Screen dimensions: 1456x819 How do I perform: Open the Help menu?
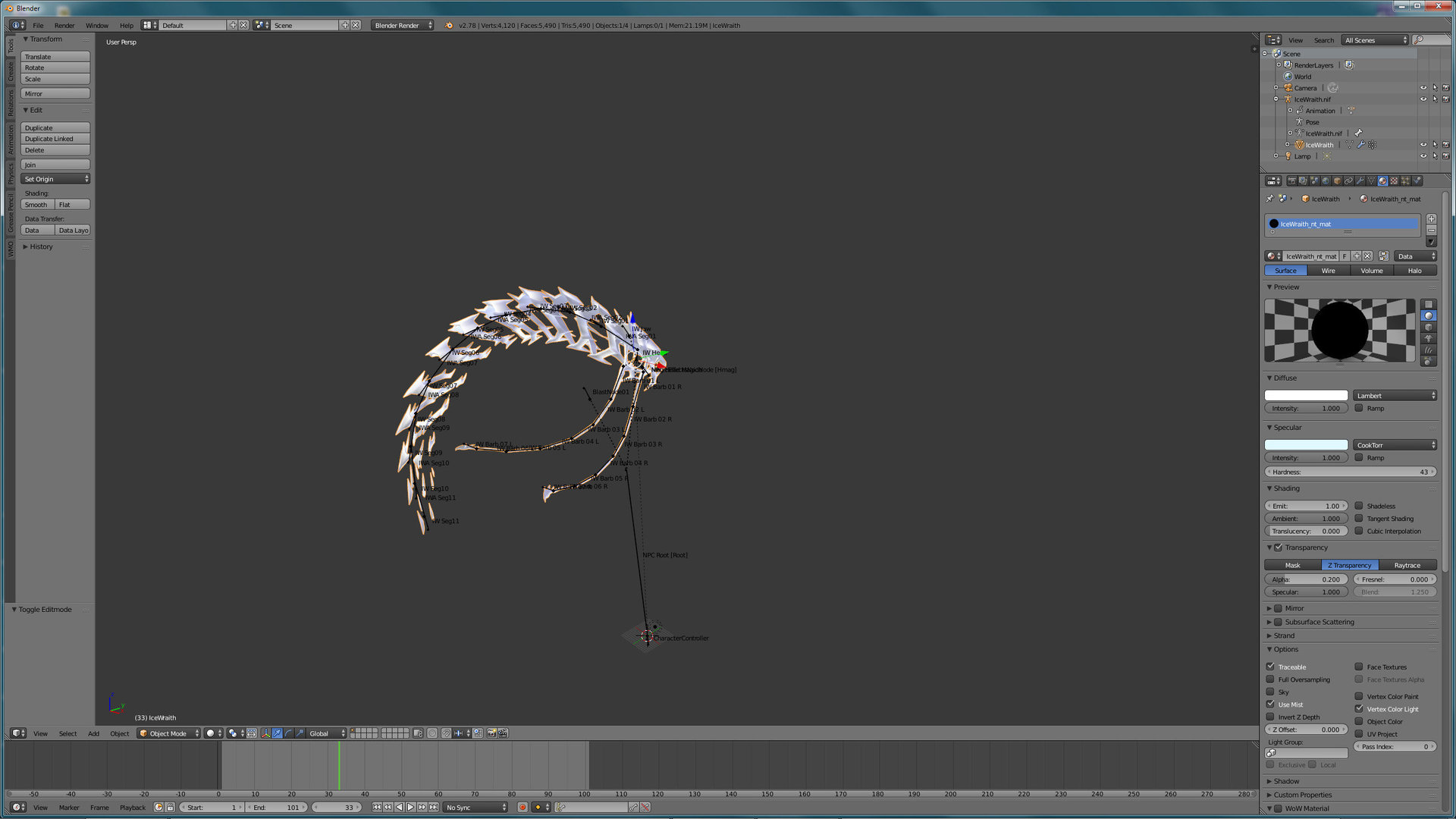[x=127, y=25]
